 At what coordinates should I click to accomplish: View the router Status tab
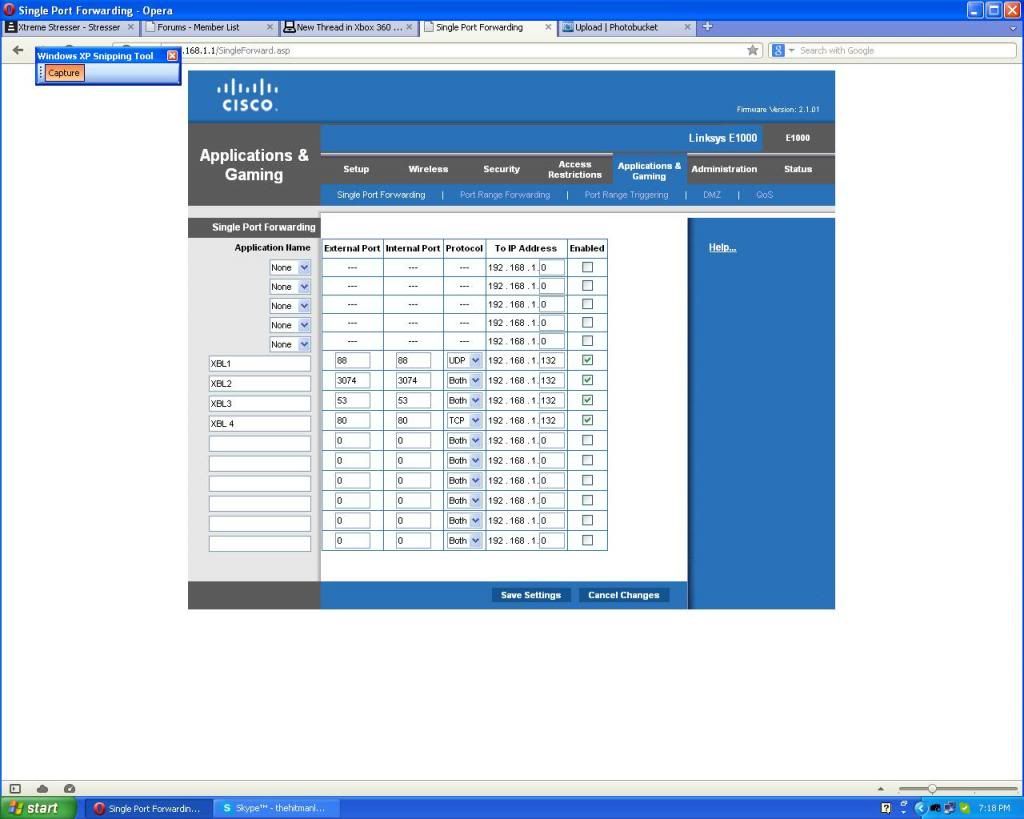(x=797, y=169)
